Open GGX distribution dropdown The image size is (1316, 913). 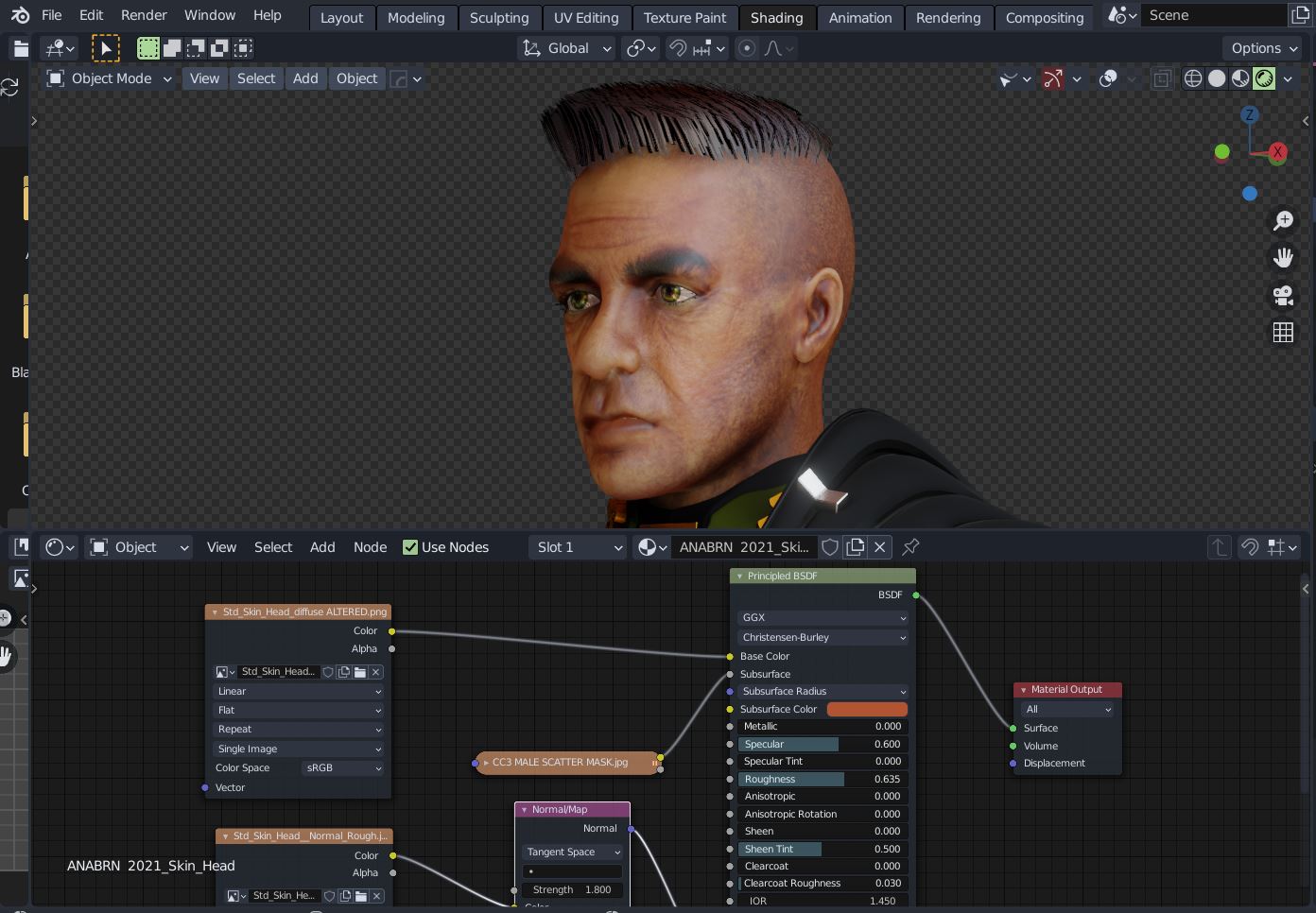tap(822, 617)
